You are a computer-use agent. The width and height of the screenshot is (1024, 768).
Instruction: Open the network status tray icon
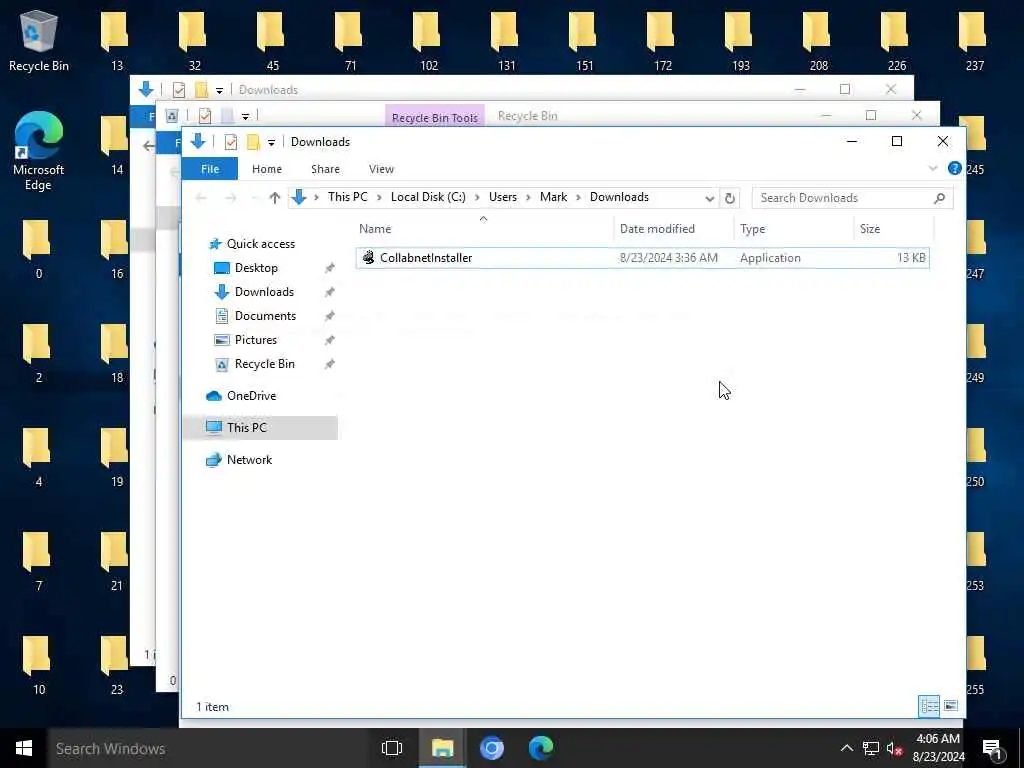coord(871,748)
